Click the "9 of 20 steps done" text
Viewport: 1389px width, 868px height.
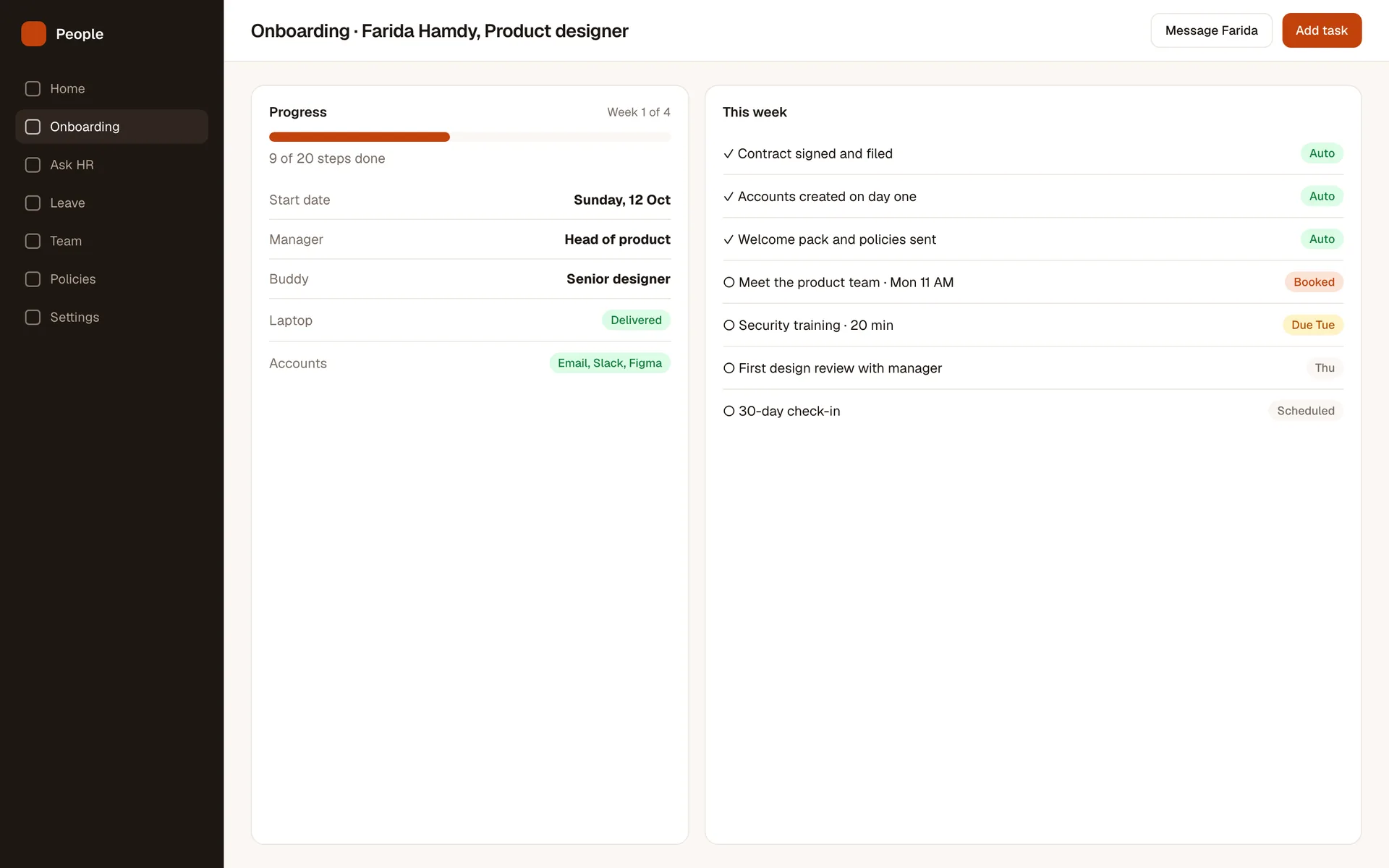pos(327,158)
